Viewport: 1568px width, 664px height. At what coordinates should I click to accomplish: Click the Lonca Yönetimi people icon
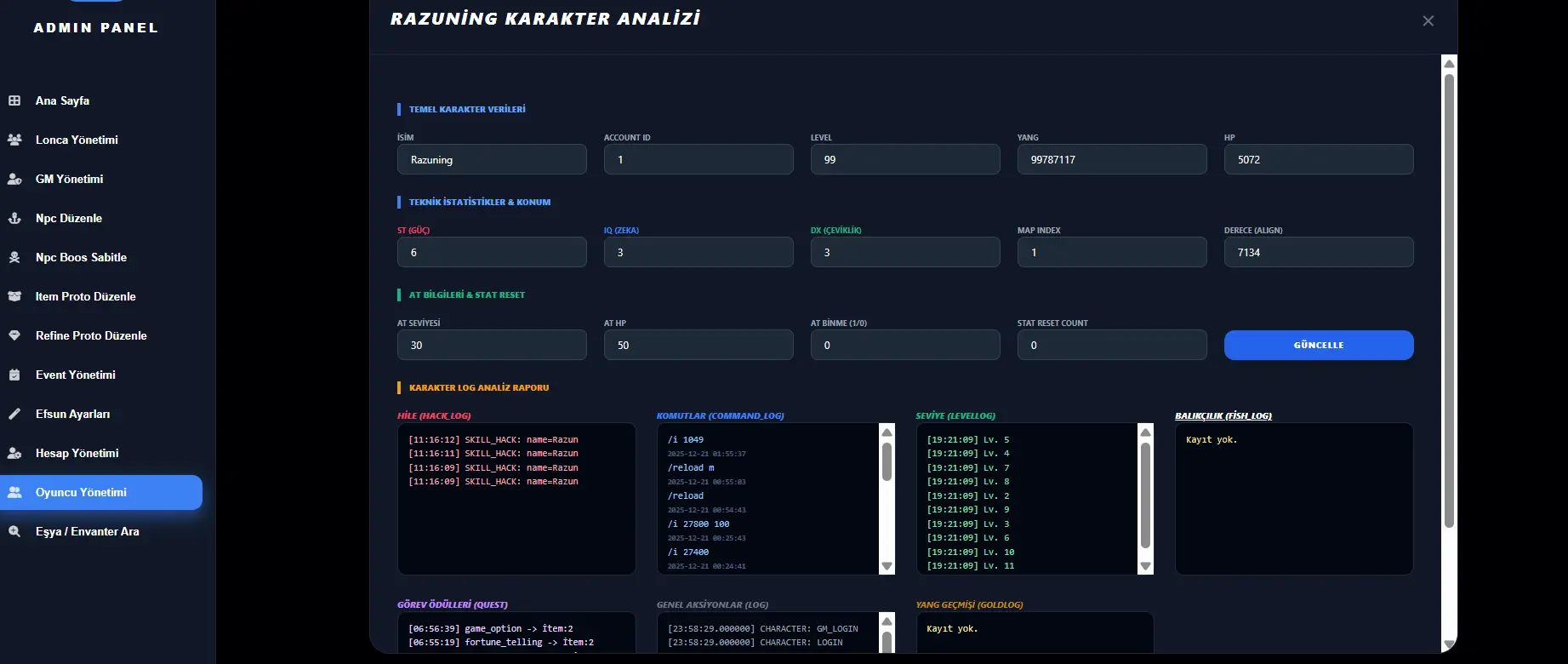(x=14, y=140)
